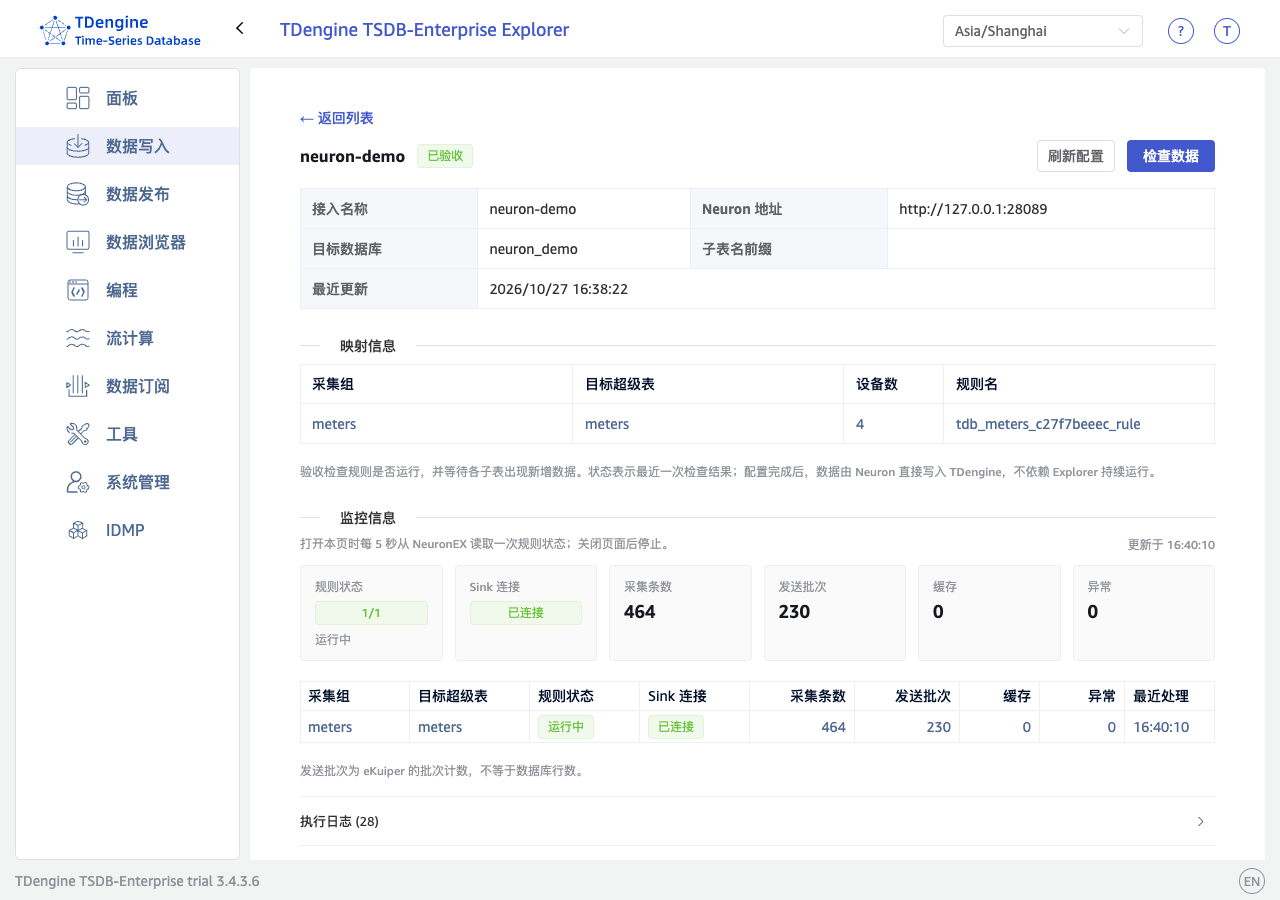The width and height of the screenshot is (1280, 900).
Task: Click meters under 采集组 in 映射信息
Action: (x=334, y=424)
